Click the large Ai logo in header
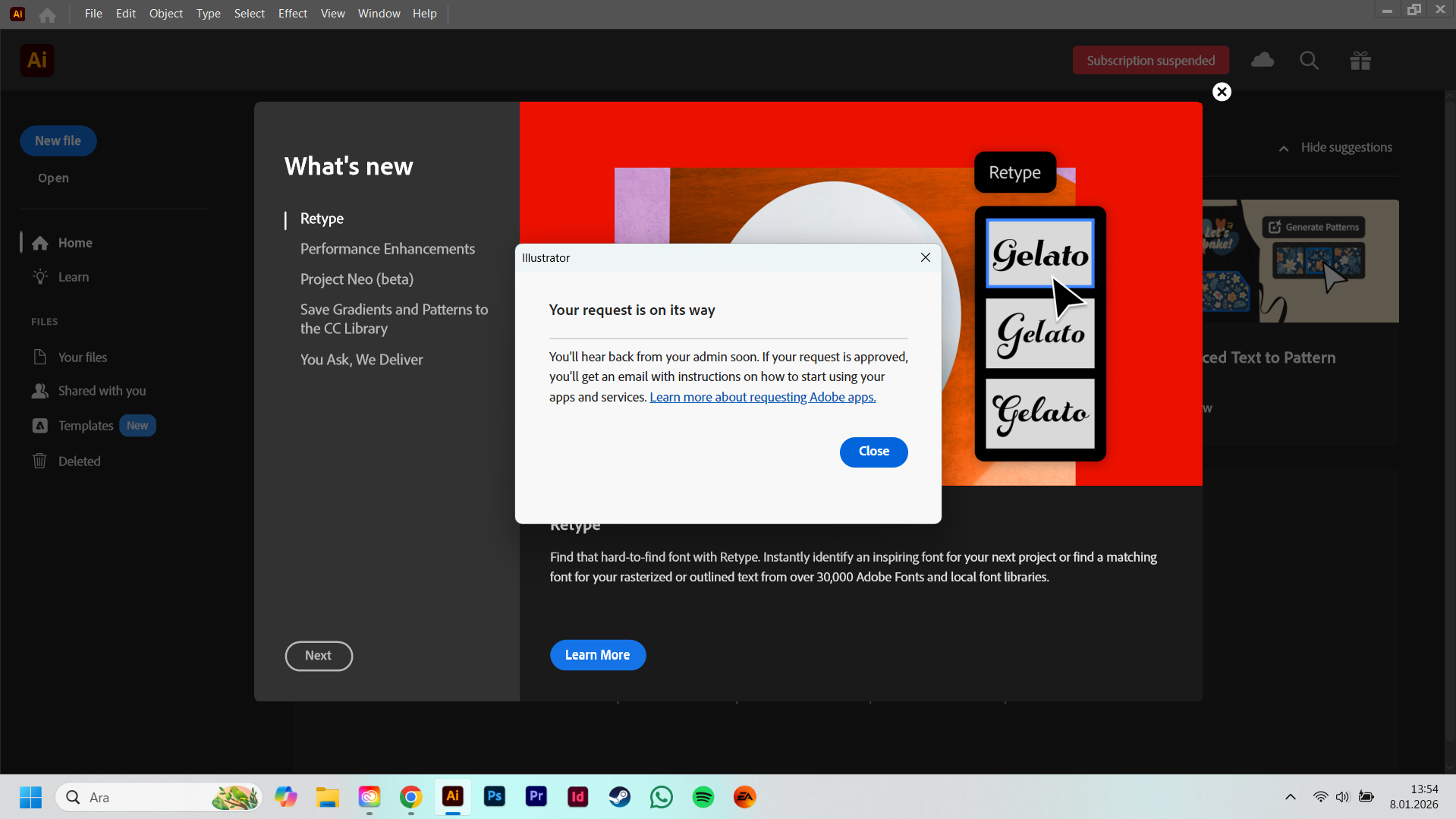Viewport: 1456px width, 819px height. click(x=37, y=60)
